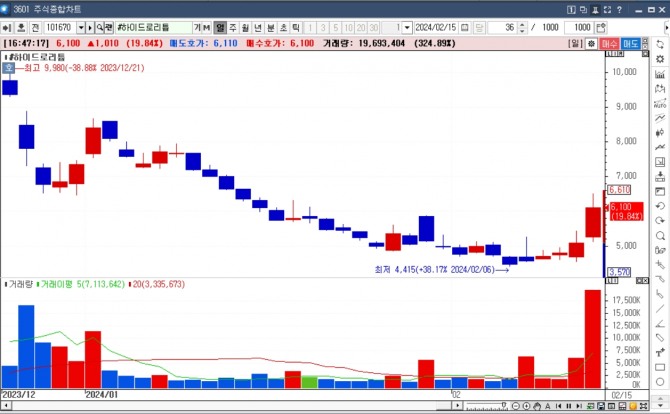Click the stock search magnifier icon
The image size is (670, 414).
point(100,28)
